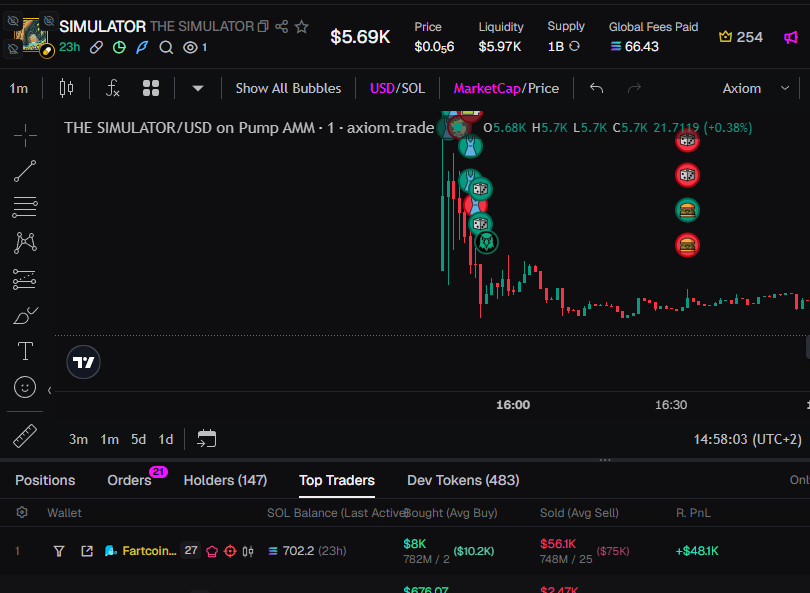Select the pattern drawing tool

(25, 243)
